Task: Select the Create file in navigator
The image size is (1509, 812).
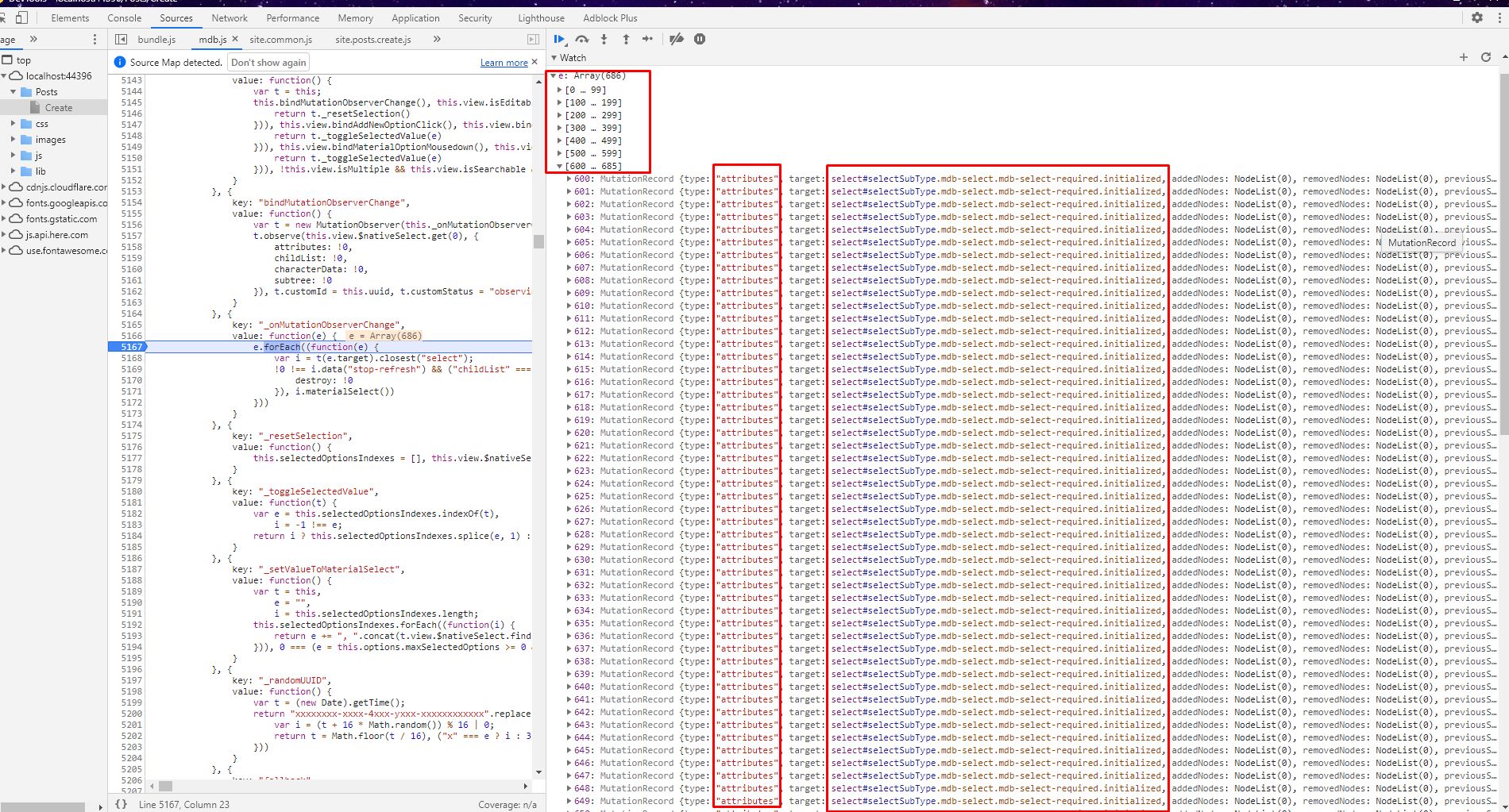Action: click(54, 107)
